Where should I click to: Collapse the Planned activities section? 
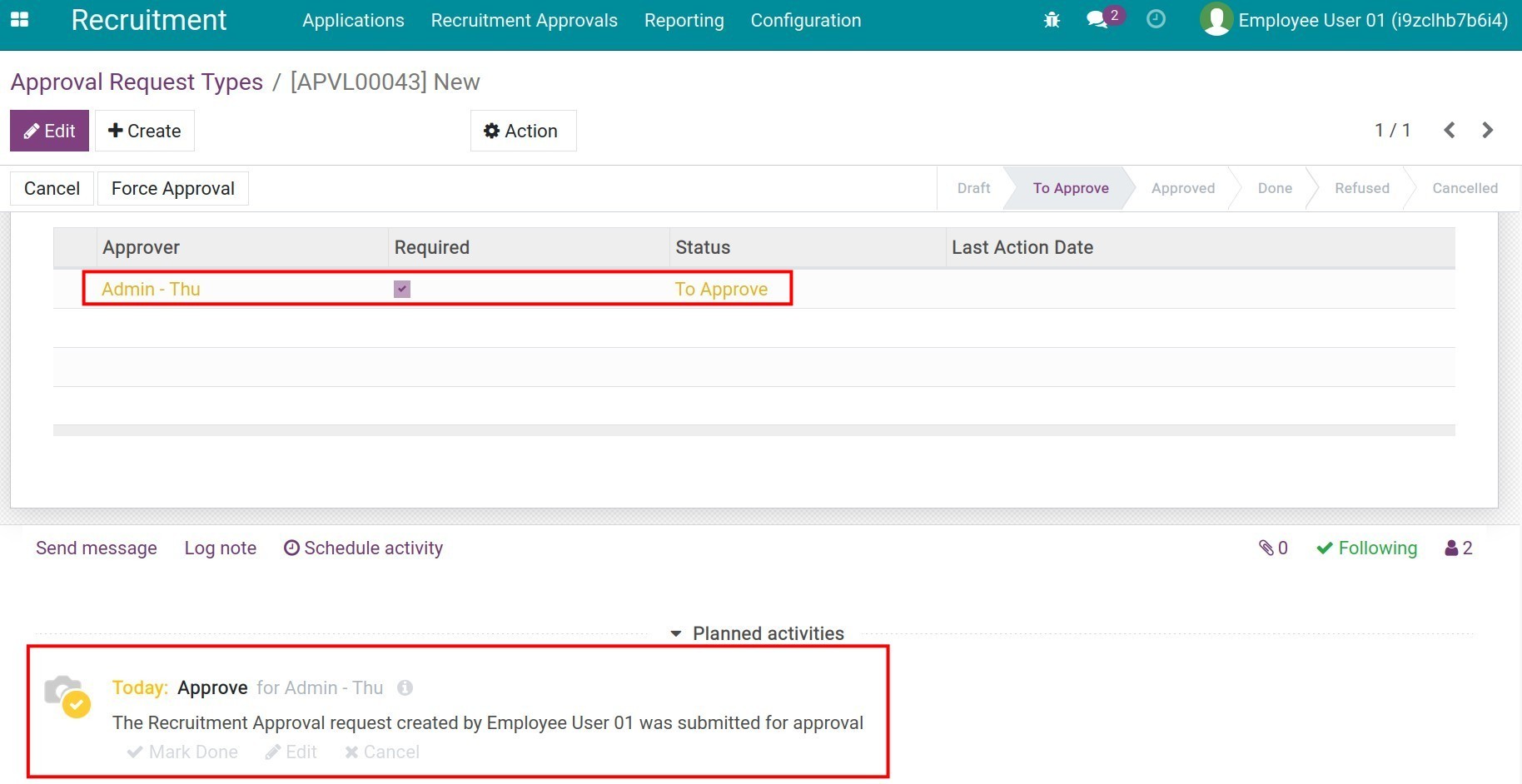point(675,633)
